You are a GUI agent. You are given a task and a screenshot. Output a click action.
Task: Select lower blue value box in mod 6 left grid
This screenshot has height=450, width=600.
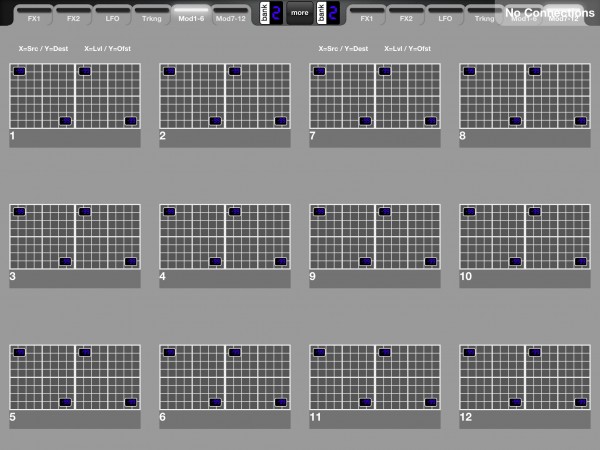tap(215, 402)
